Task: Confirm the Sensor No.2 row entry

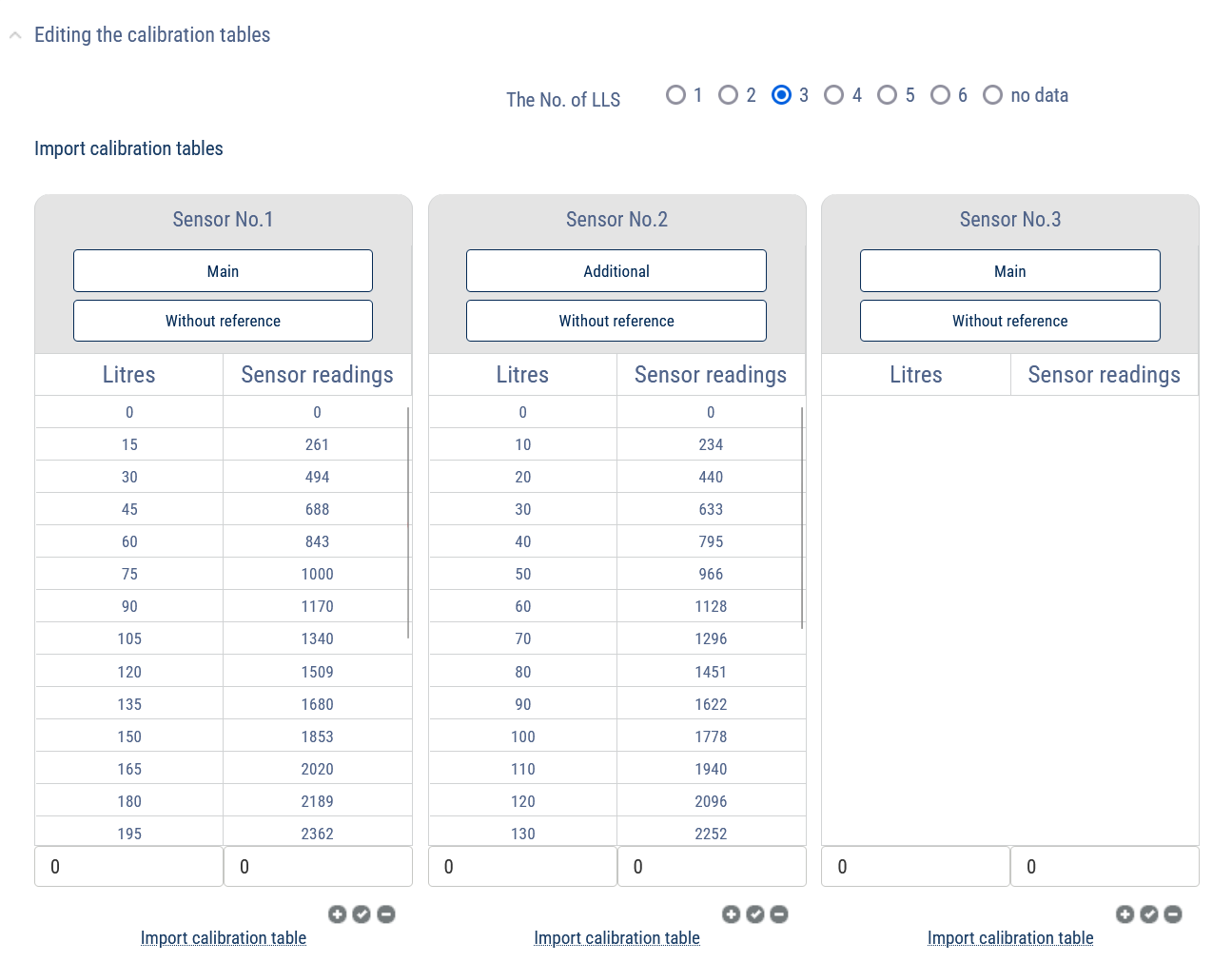Action: click(755, 914)
